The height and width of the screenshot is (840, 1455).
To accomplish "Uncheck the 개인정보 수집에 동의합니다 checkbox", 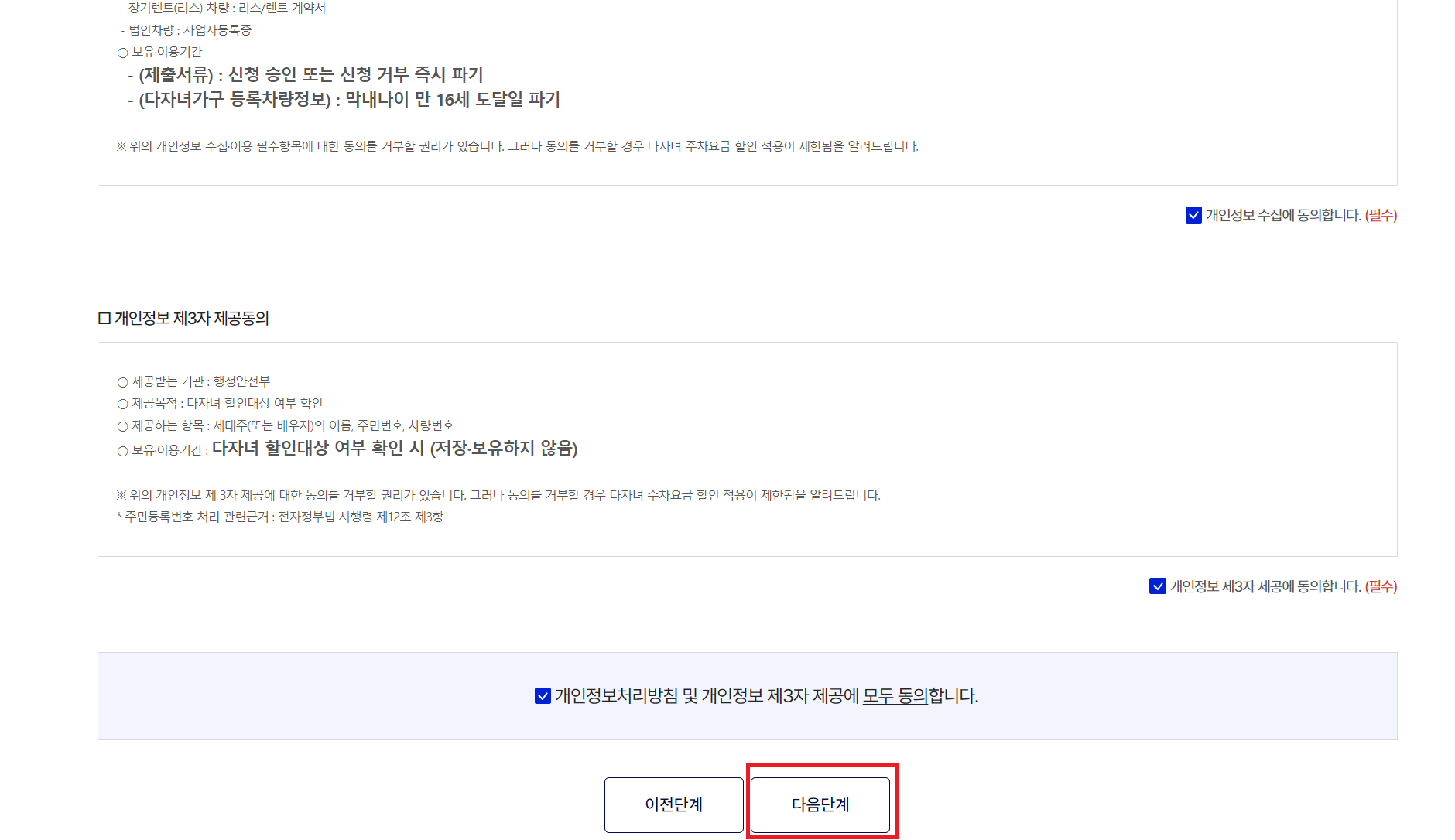I will (x=1193, y=215).
